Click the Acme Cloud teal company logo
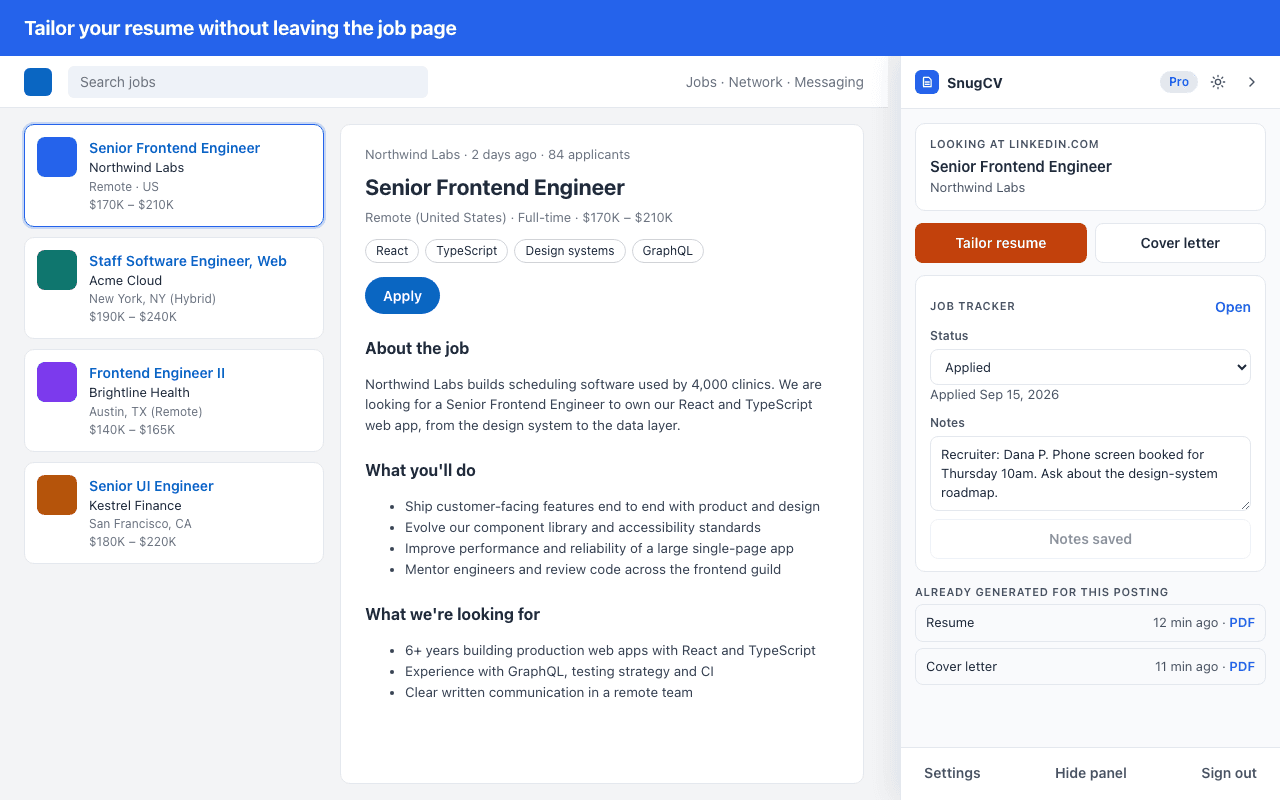 (x=57, y=270)
